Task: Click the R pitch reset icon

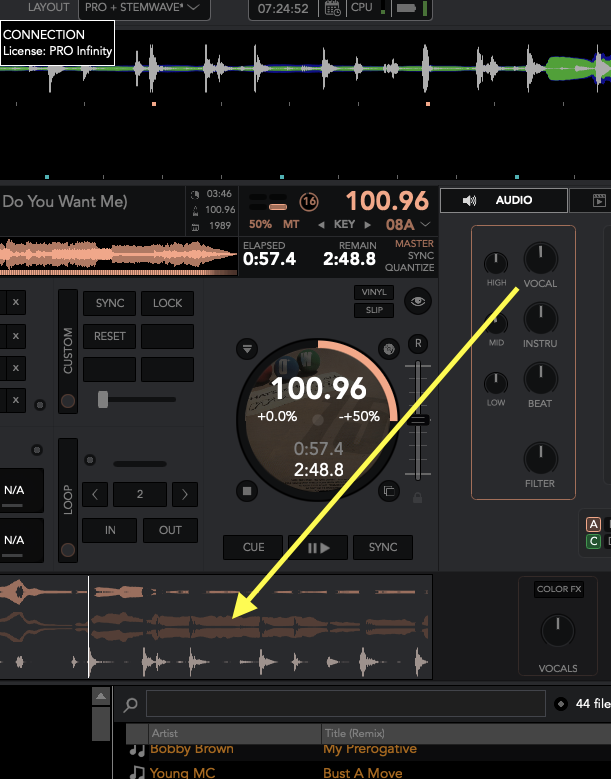Action: 418,344
